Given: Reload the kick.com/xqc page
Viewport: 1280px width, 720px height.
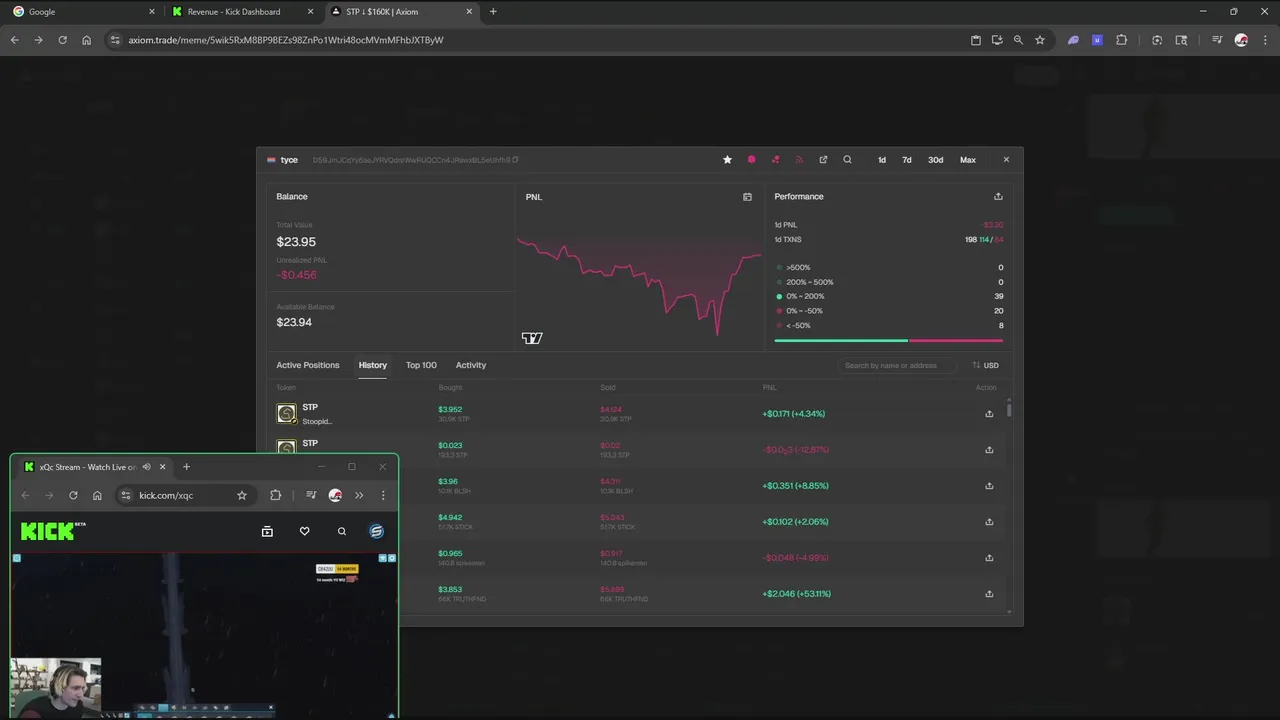Looking at the screenshot, I should click(x=73, y=495).
